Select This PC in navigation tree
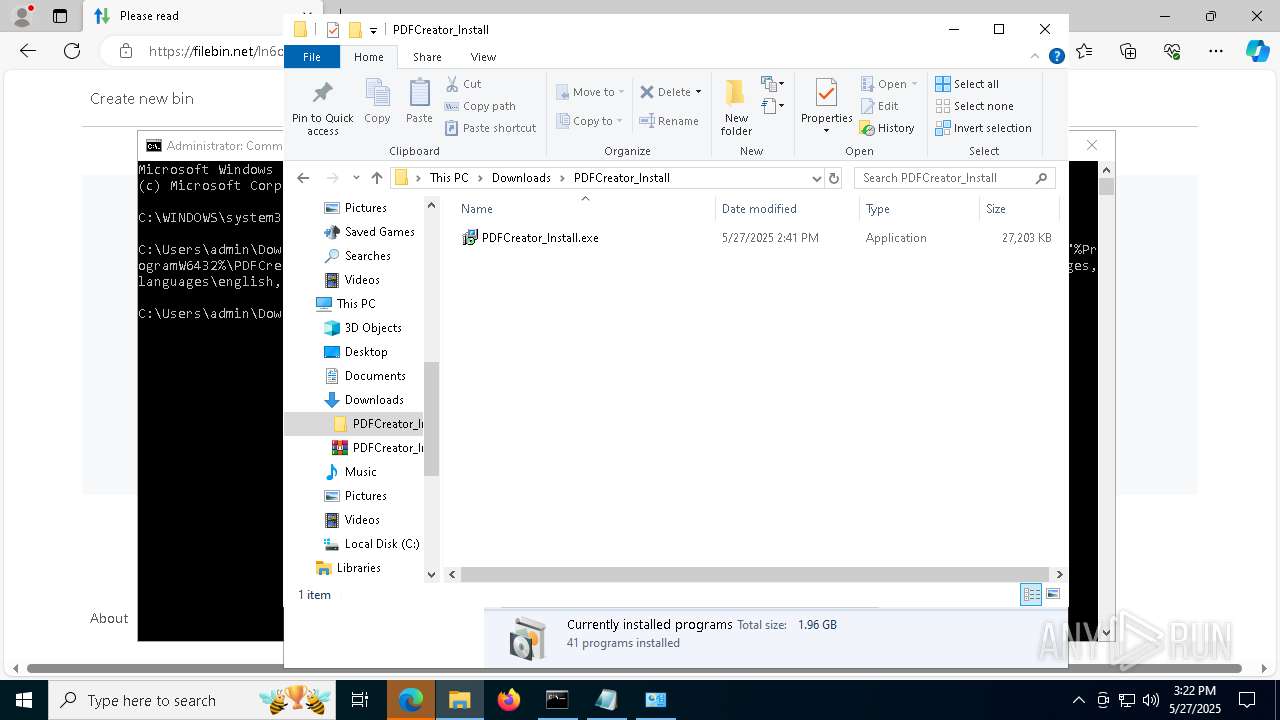 pyautogui.click(x=355, y=304)
